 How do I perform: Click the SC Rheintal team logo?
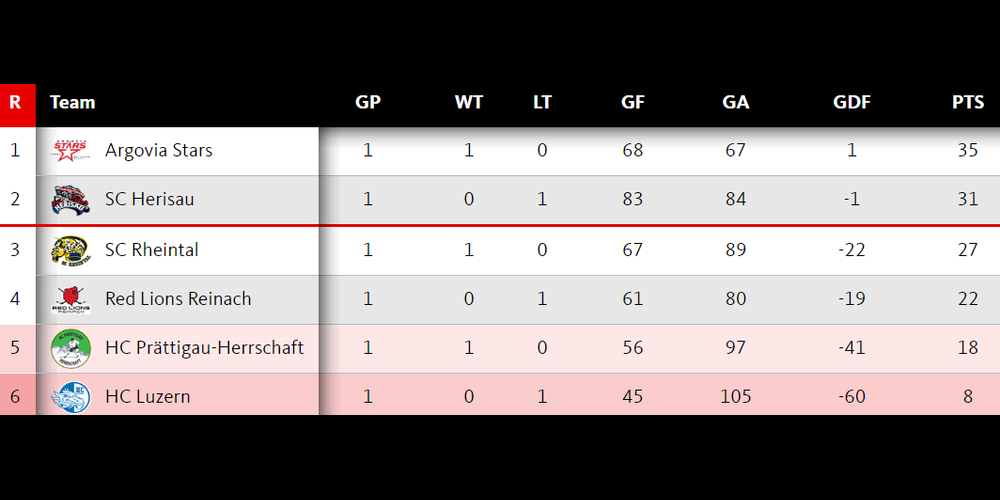coord(71,250)
